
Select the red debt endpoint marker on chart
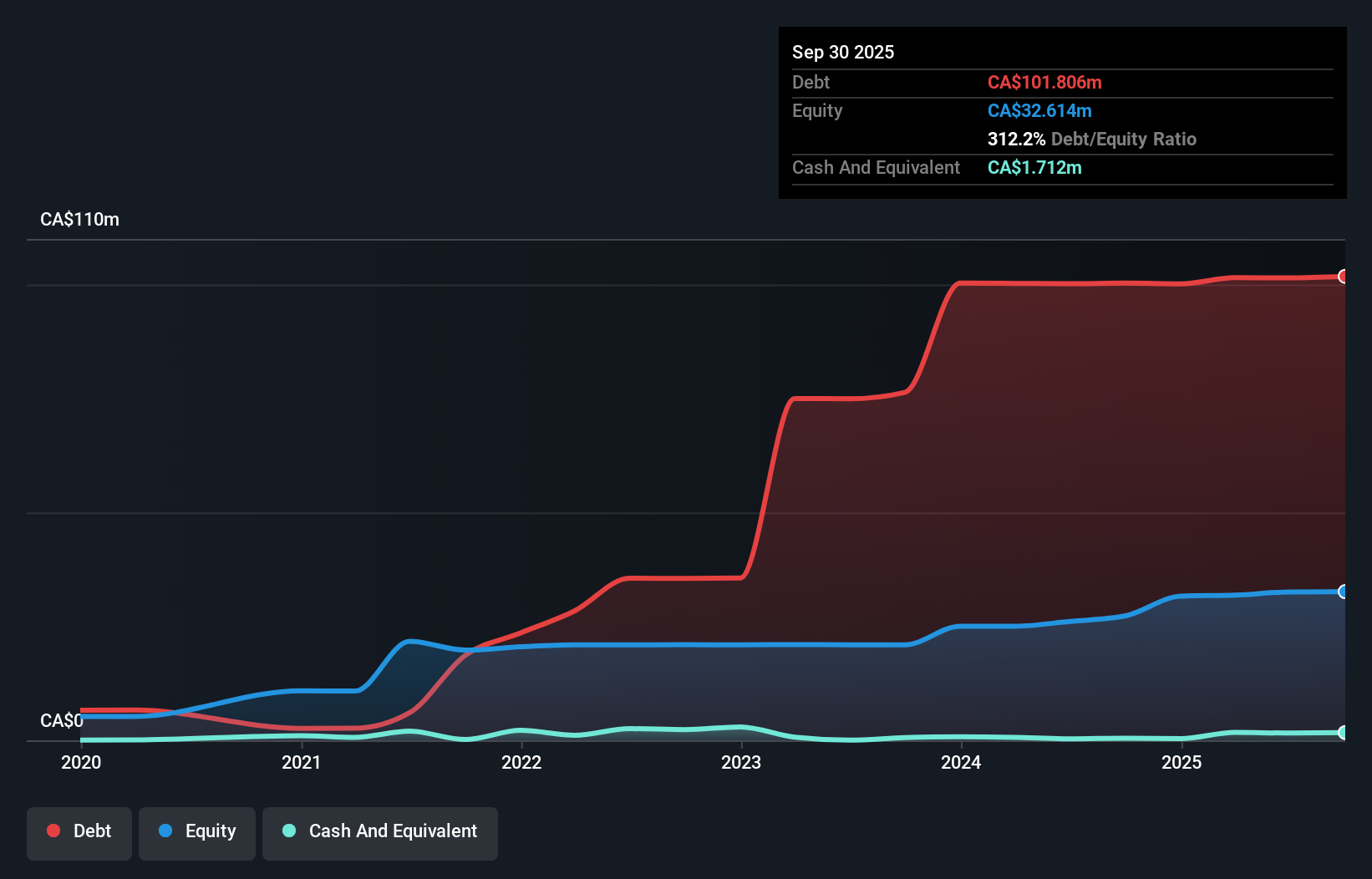click(x=1343, y=276)
